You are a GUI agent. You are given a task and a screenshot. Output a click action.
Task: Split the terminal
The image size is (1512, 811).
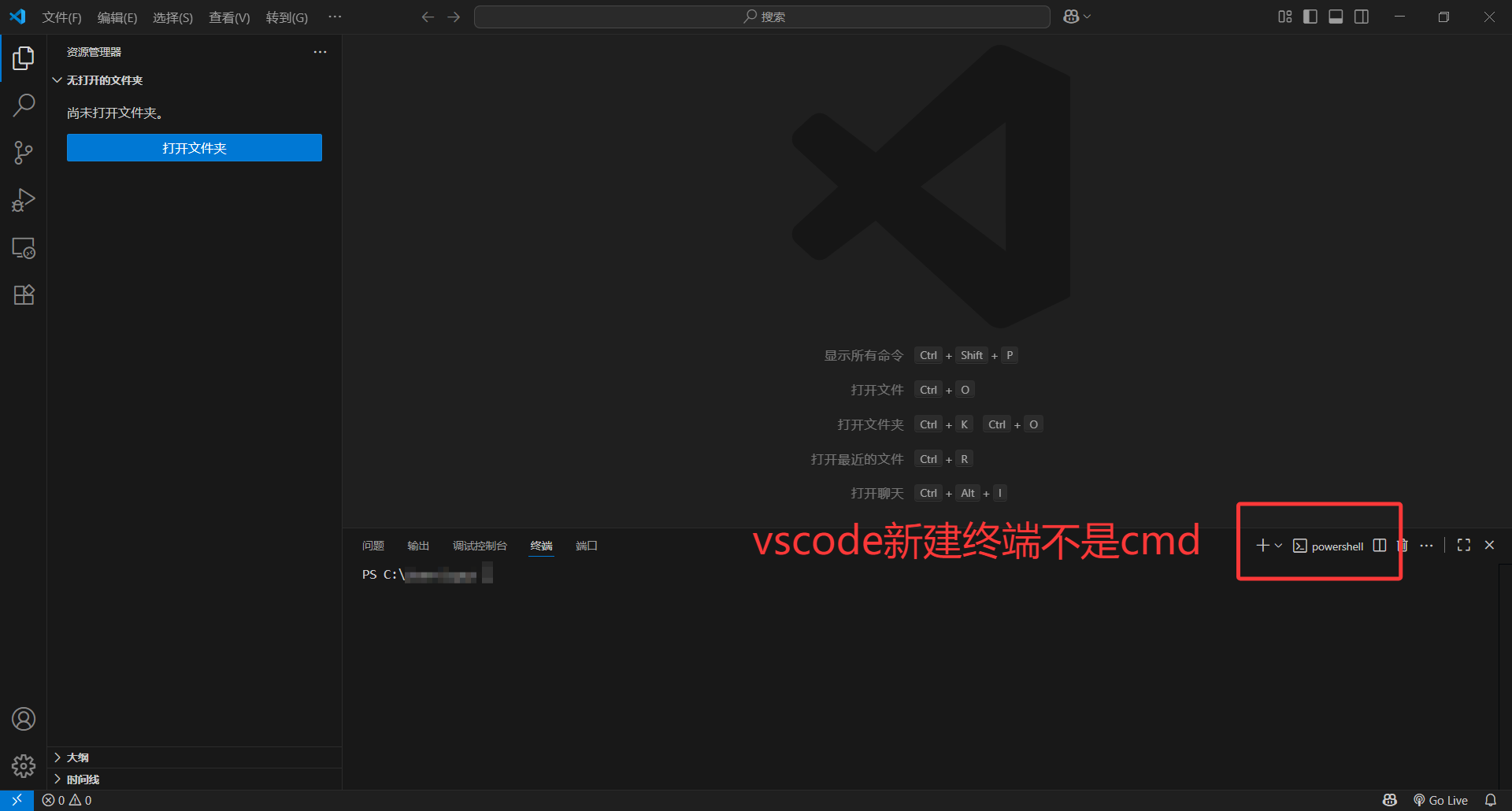pyautogui.click(x=1380, y=546)
